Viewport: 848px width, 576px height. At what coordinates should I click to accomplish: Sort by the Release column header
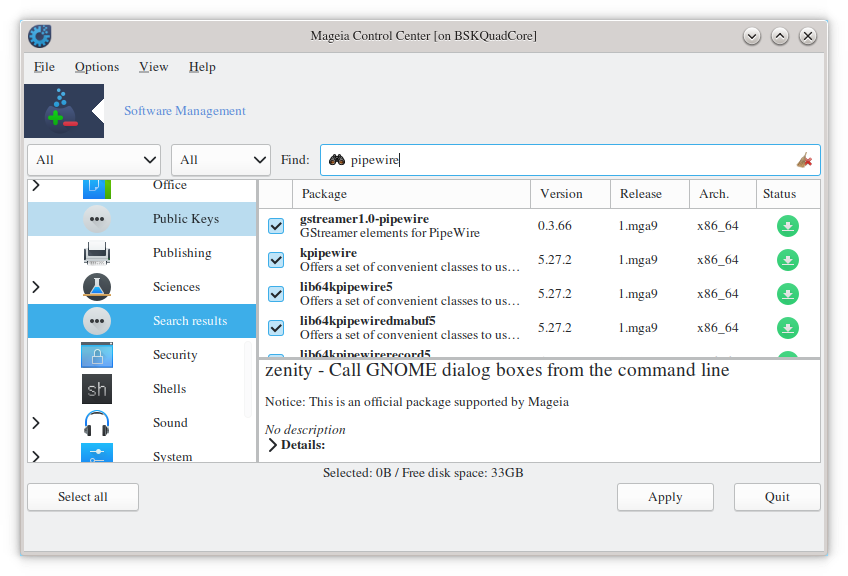point(650,194)
